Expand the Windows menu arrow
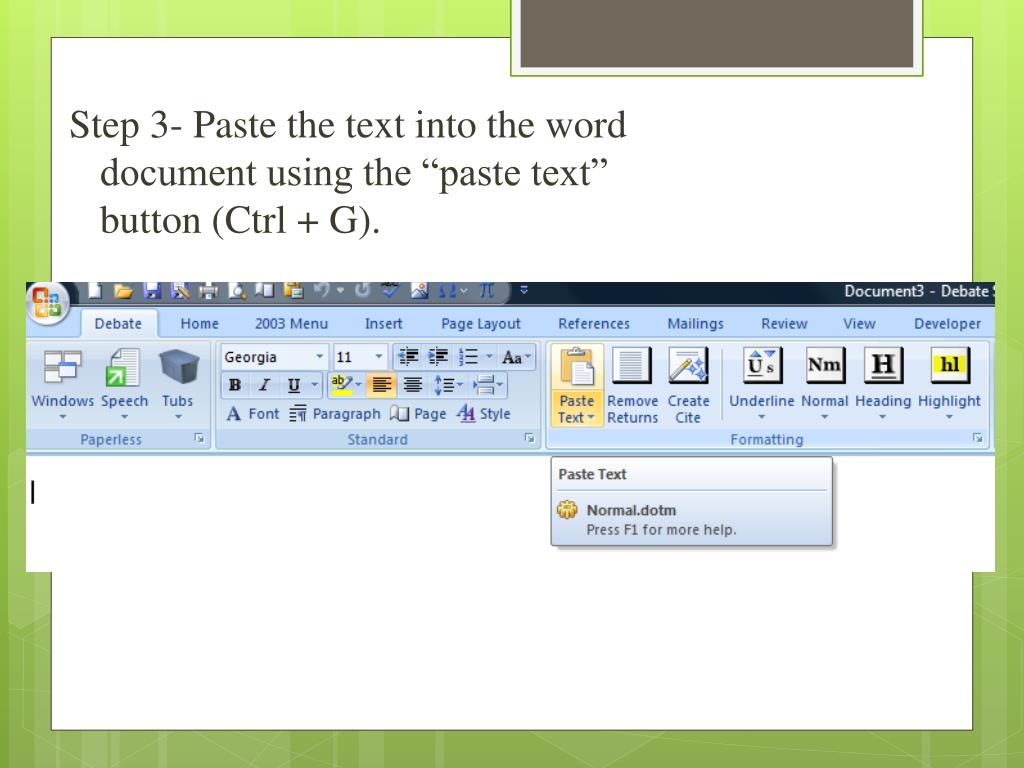The height and width of the screenshot is (768, 1024). [63, 417]
